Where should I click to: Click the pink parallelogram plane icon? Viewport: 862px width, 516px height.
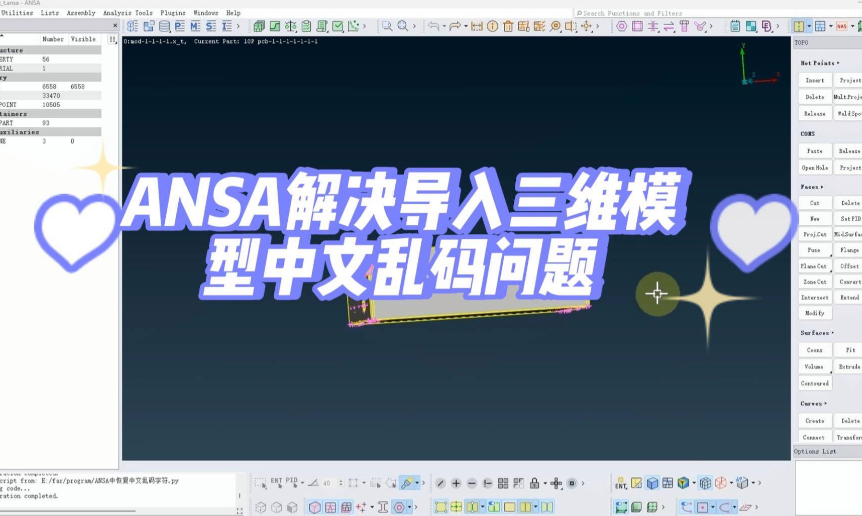[746, 507]
